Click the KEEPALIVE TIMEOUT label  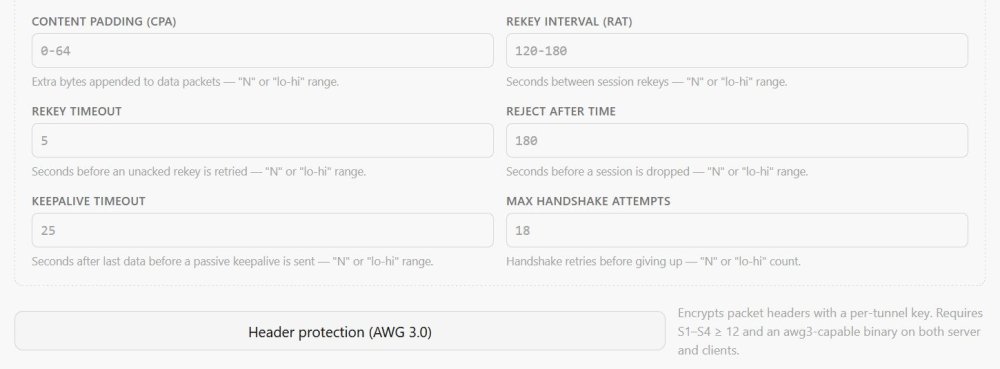[89, 201]
